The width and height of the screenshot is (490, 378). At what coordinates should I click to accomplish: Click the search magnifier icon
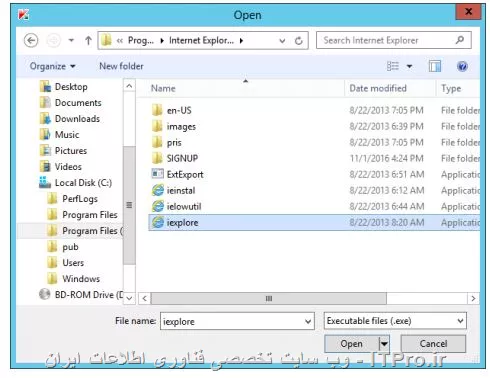460,40
